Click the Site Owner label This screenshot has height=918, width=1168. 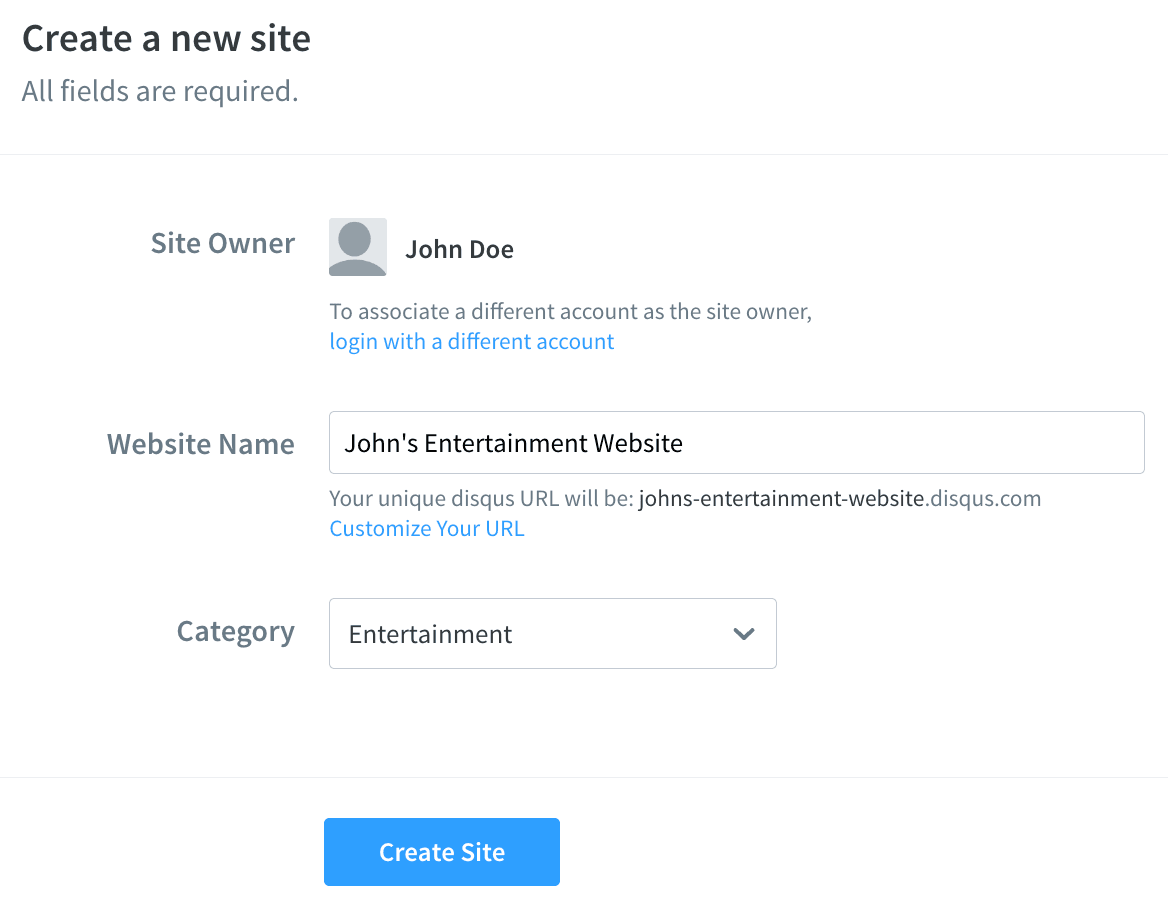222,244
